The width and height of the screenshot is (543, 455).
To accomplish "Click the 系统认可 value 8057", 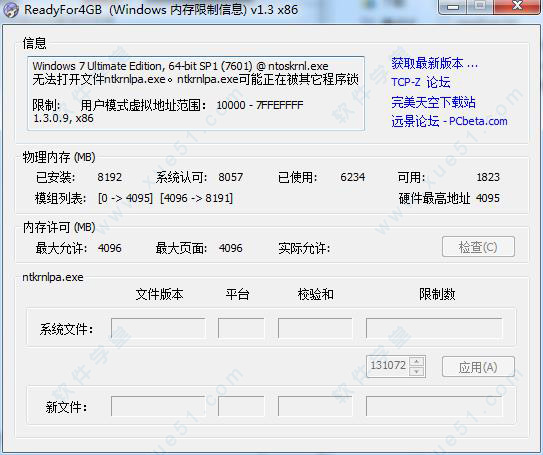I will pos(231,177).
